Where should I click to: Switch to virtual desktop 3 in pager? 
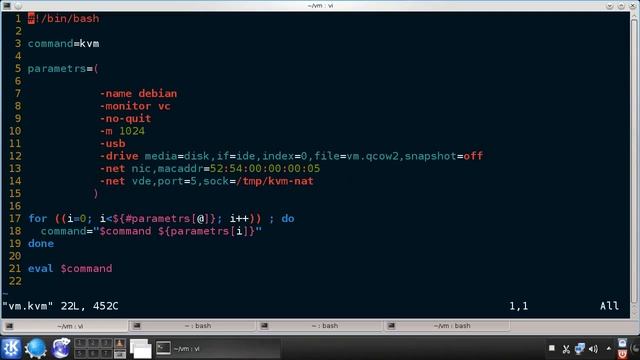106,343
